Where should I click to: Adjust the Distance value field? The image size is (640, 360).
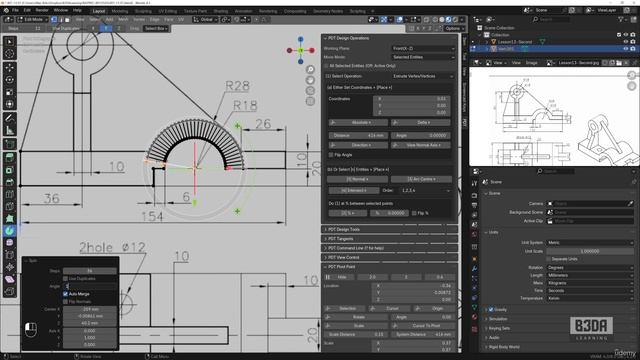358,136
